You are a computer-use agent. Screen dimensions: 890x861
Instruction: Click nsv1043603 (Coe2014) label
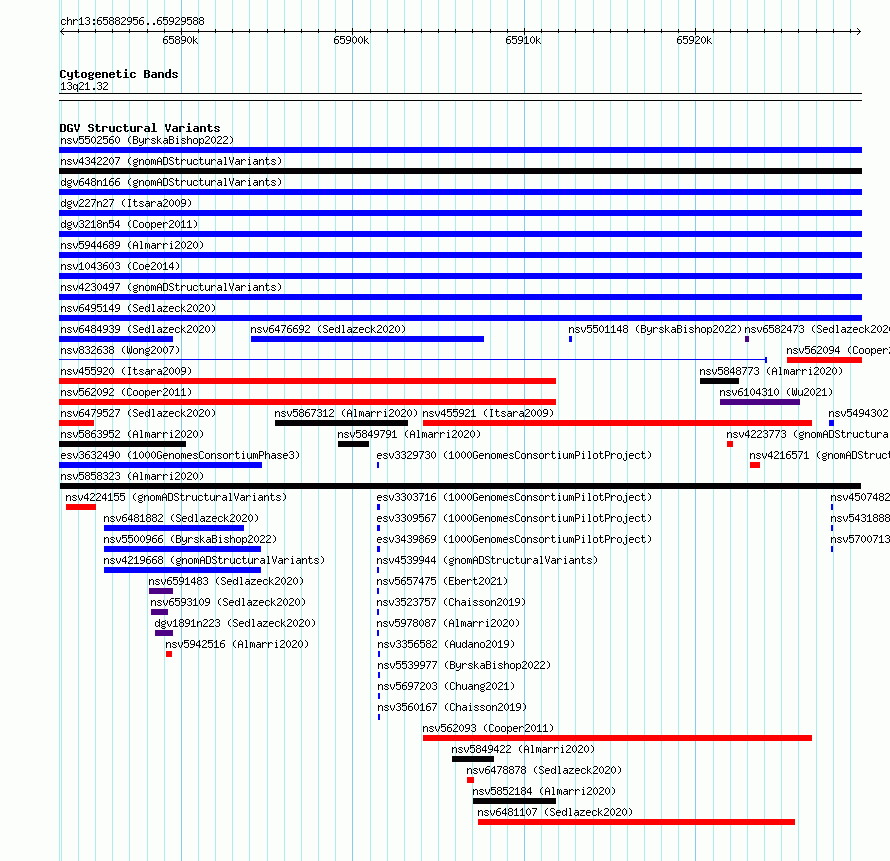point(120,266)
